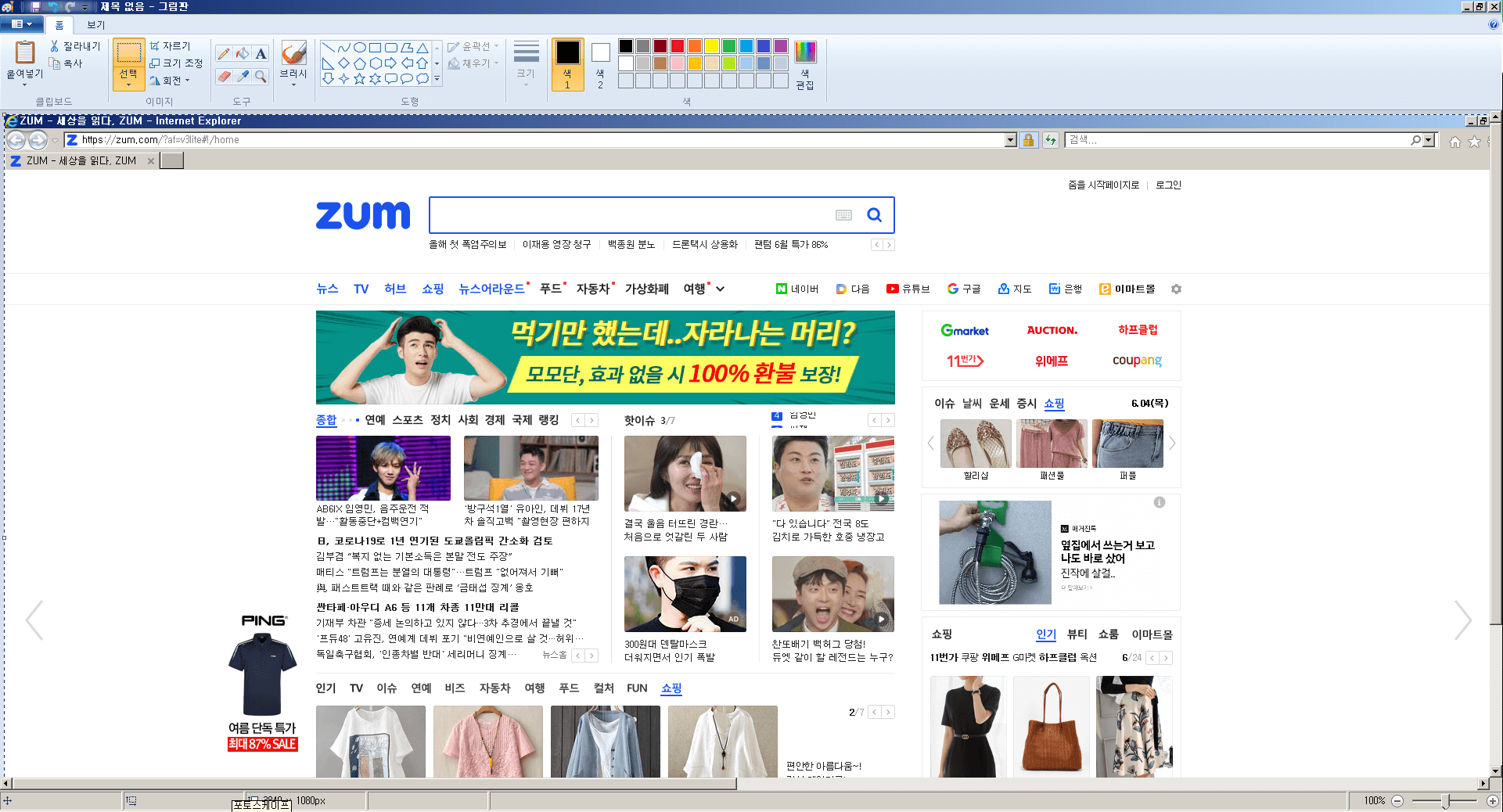Switch to the View (보기) ribbon tab
Screen dimensions: 1503x812
[x=96, y=25]
